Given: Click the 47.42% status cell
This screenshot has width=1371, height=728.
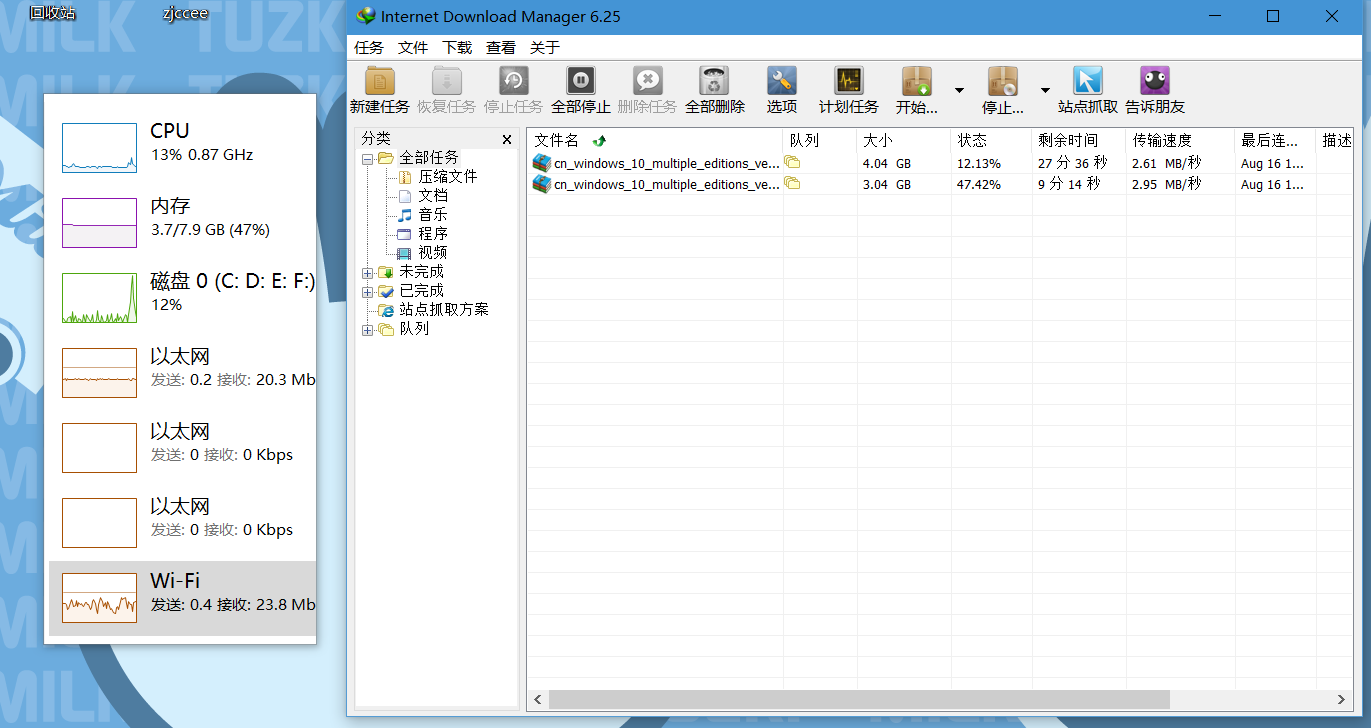Looking at the screenshot, I should point(978,184).
